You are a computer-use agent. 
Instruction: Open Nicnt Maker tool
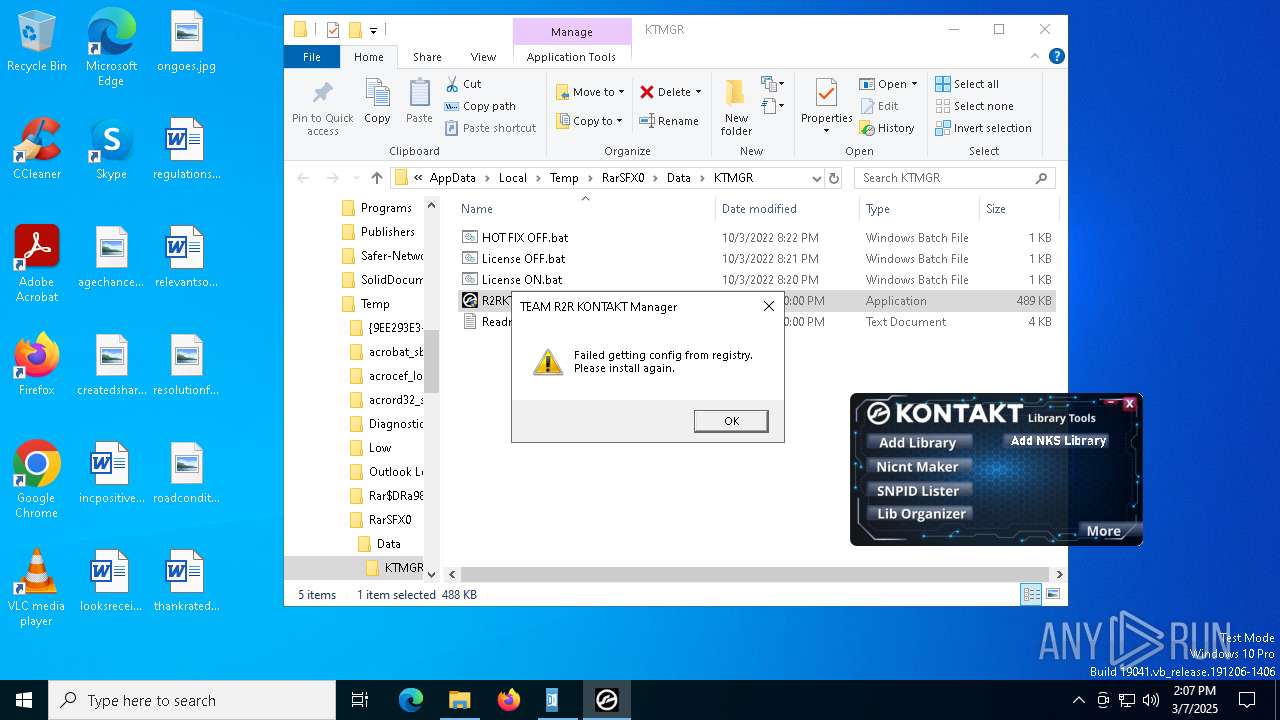click(917, 467)
